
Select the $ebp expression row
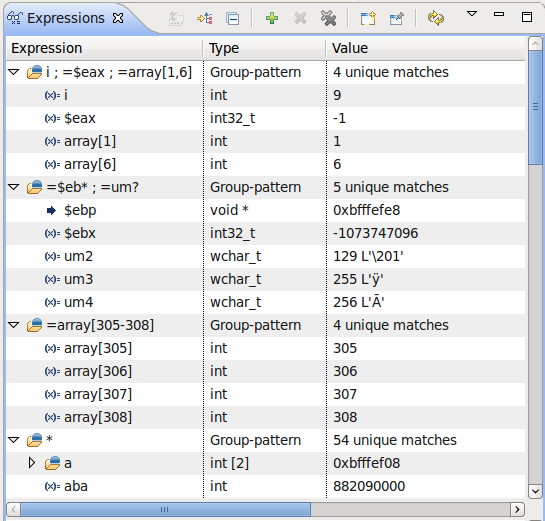pos(266,210)
